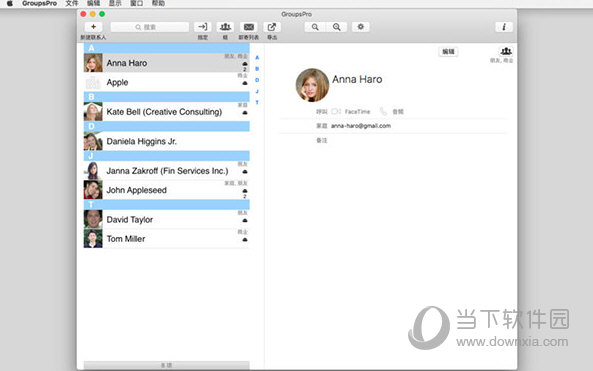Open the groups toolbar icon
Viewport: 593px width, 371px height.
(x=225, y=27)
